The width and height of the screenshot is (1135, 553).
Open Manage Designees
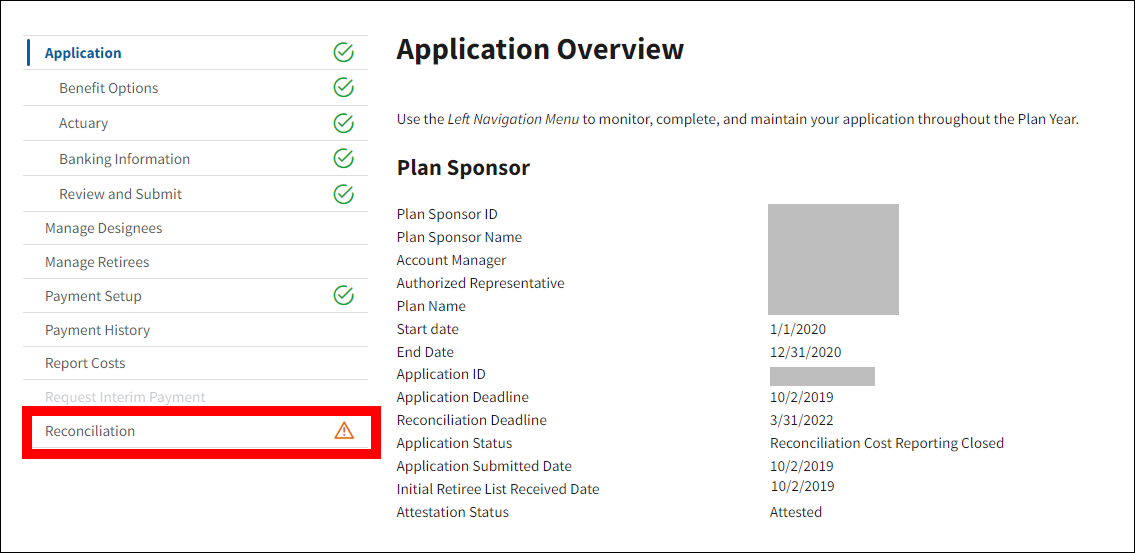(103, 228)
